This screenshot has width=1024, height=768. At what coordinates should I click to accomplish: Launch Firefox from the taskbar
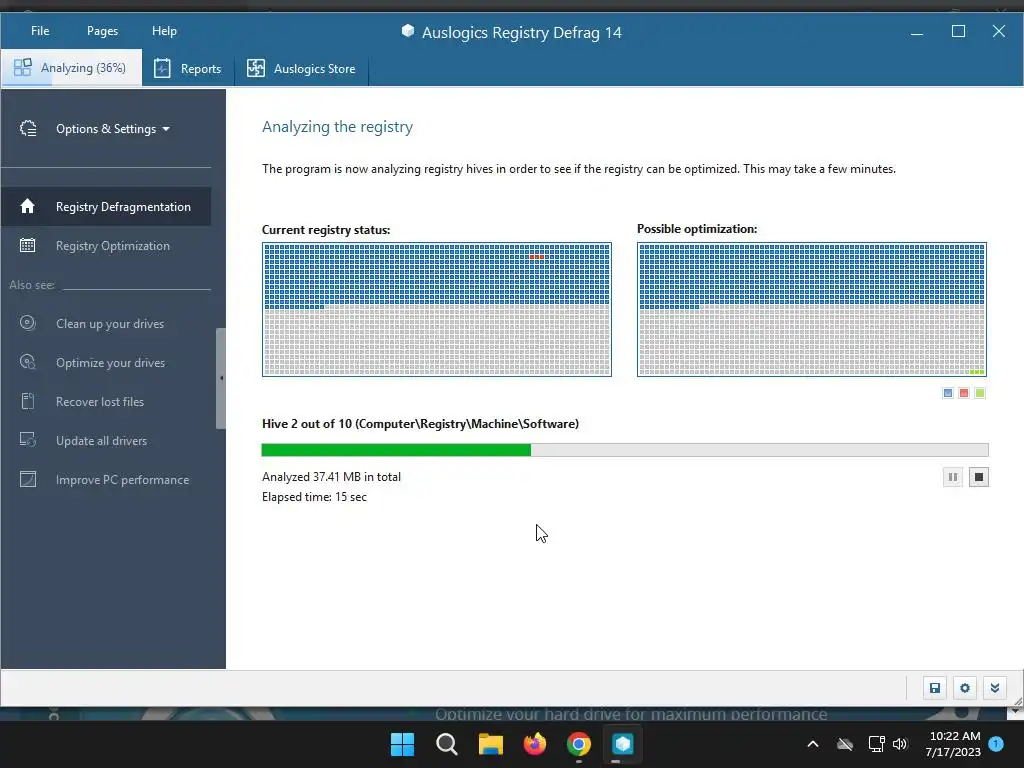(x=535, y=744)
